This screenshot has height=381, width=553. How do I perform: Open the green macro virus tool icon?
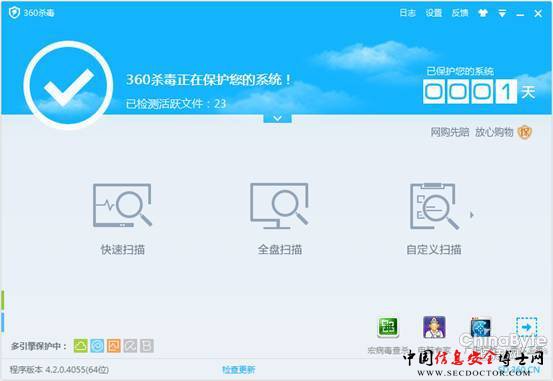click(388, 327)
